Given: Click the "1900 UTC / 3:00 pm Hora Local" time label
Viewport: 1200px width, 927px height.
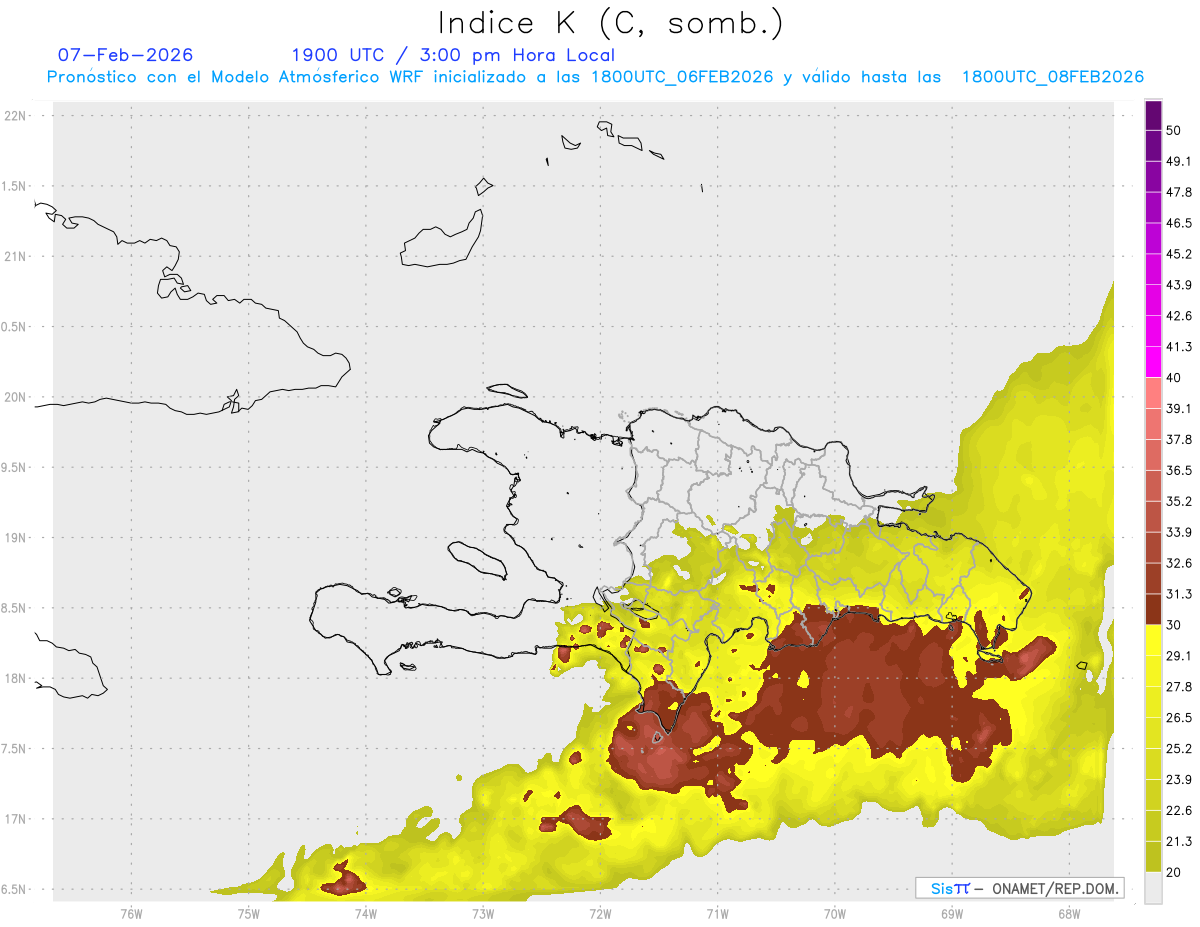Looking at the screenshot, I should (453, 55).
